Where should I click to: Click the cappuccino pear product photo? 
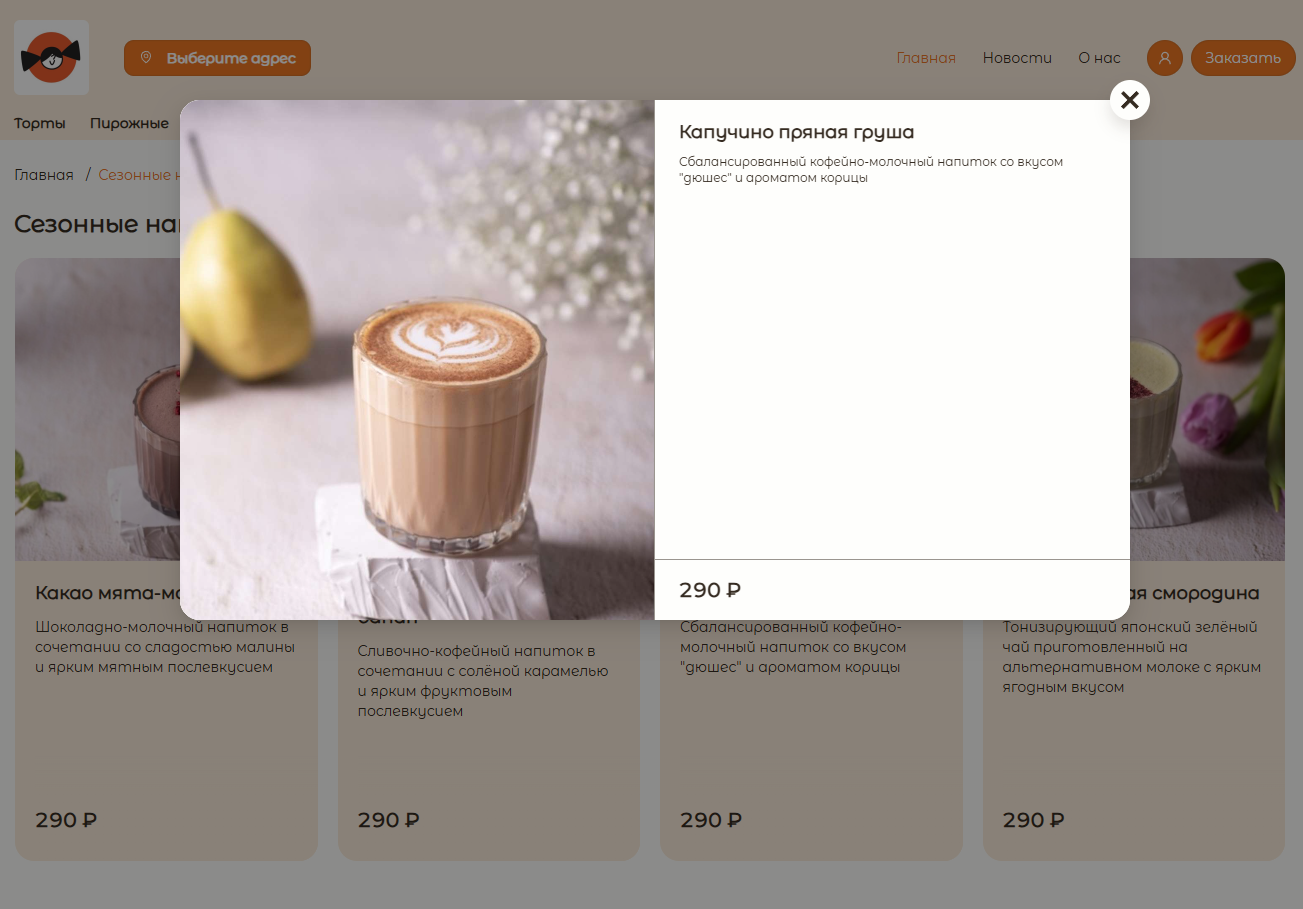coord(417,360)
